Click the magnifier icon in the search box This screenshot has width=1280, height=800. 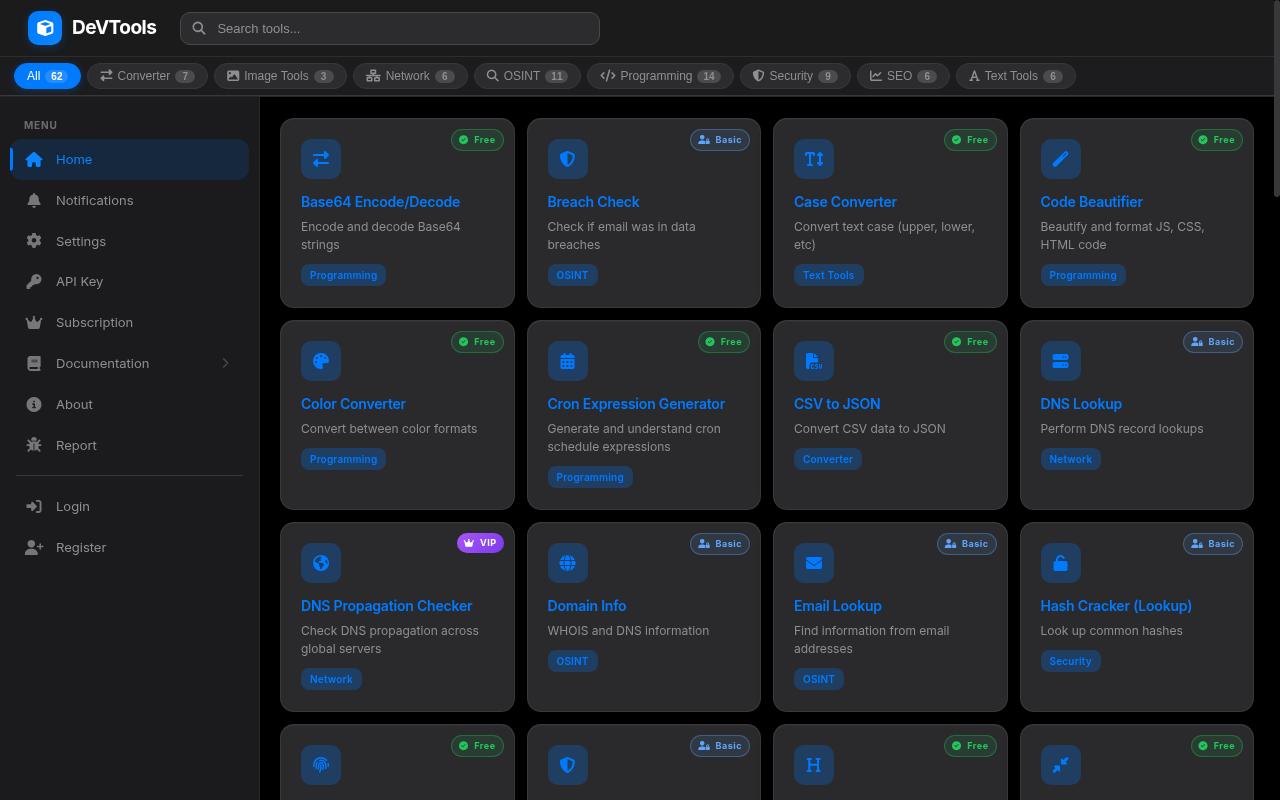[x=199, y=28]
